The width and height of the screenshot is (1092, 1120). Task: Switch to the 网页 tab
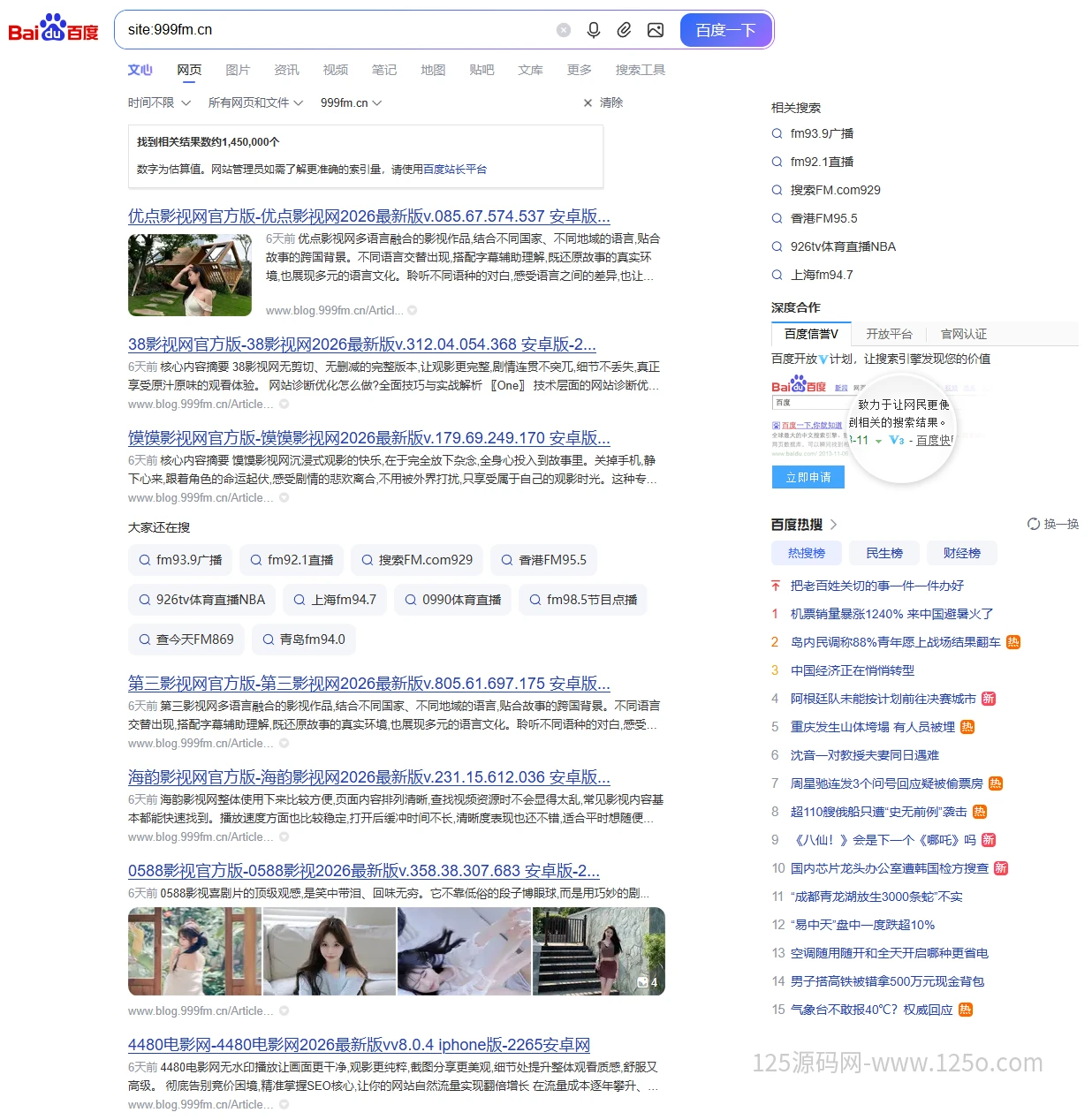coord(189,70)
